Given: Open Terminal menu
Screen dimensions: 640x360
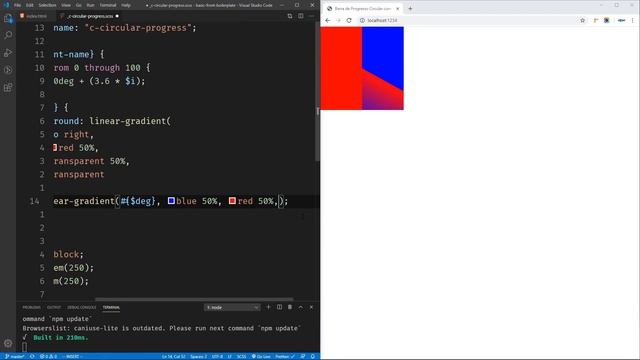Looking at the screenshot, I should [x=108, y=5].
